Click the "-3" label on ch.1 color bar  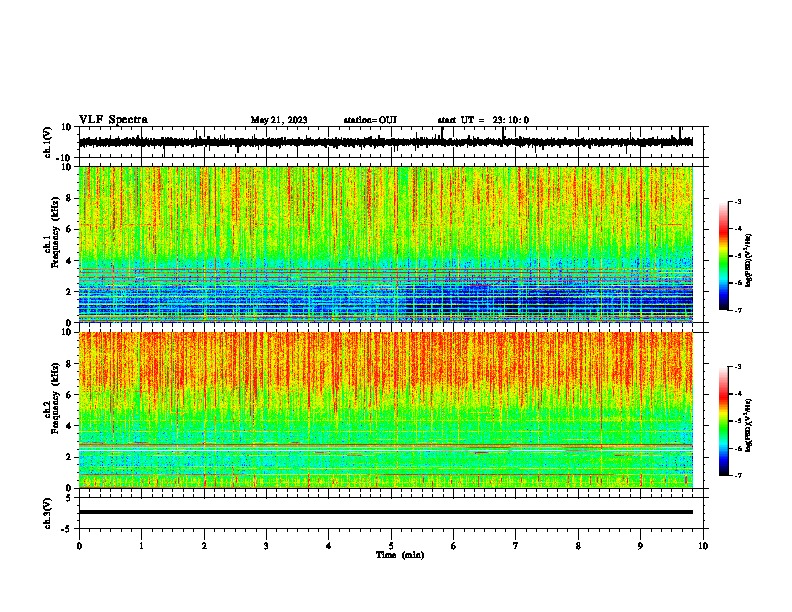click(737, 202)
